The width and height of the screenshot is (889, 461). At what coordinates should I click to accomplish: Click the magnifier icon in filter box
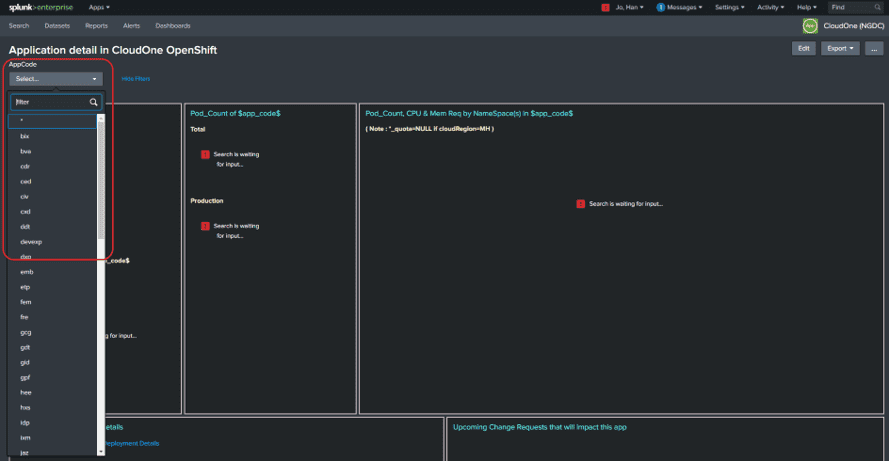click(94, 102)
